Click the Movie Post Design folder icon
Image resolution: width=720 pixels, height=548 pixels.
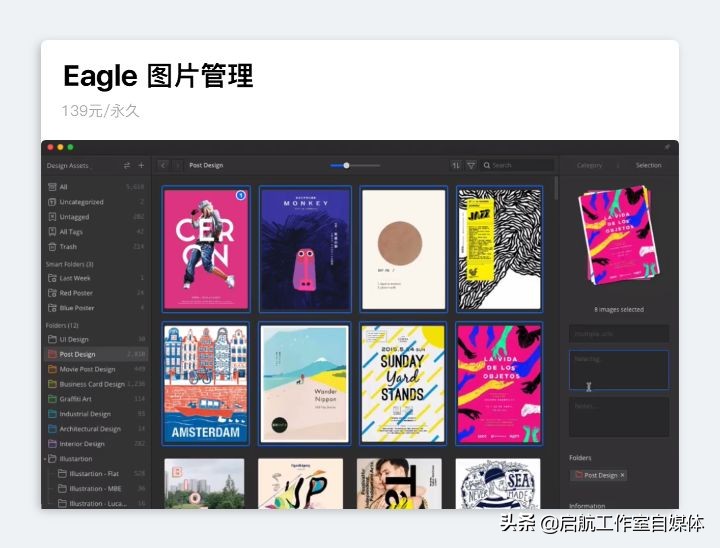tap(52, 369)
